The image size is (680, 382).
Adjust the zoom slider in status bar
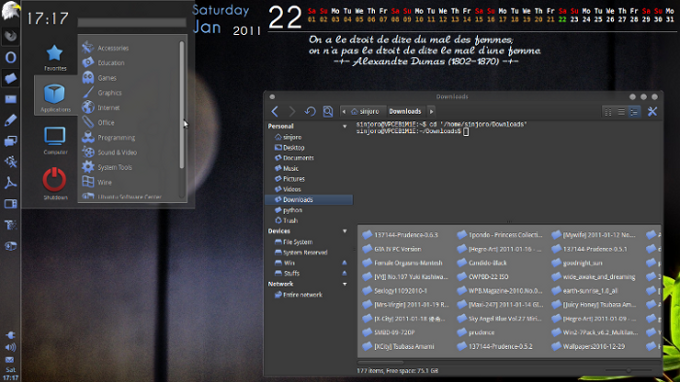(629, 370)
